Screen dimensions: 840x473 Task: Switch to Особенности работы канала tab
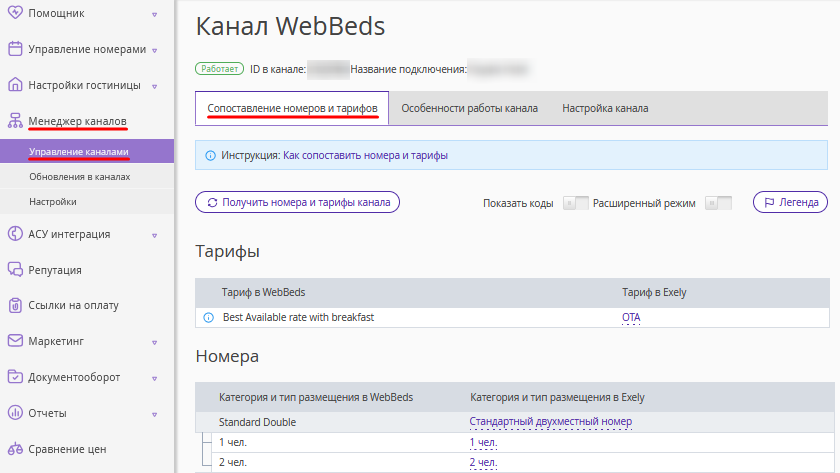(x=469, y=108)
